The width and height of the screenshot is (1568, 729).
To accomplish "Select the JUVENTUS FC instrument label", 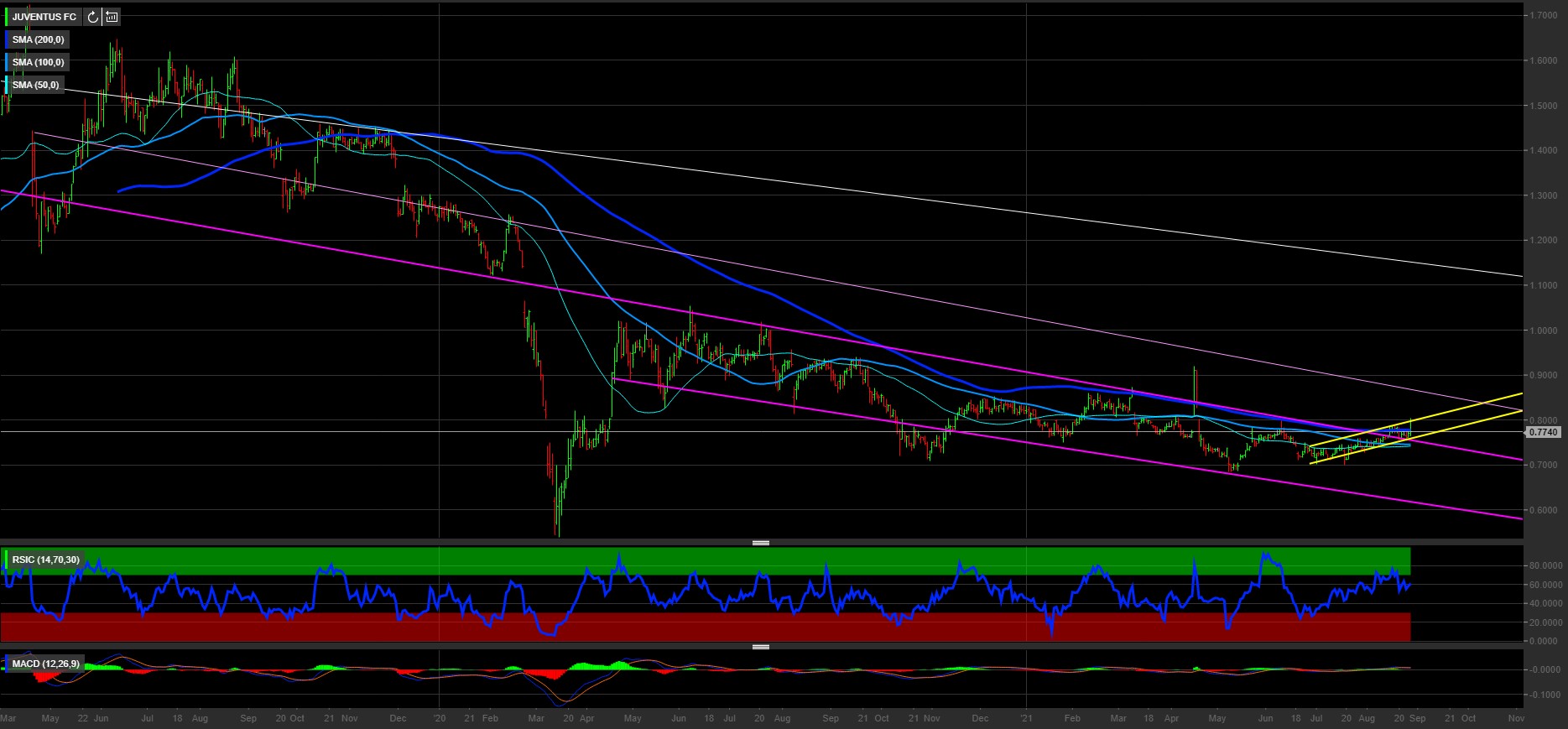I will coord(44,17).
